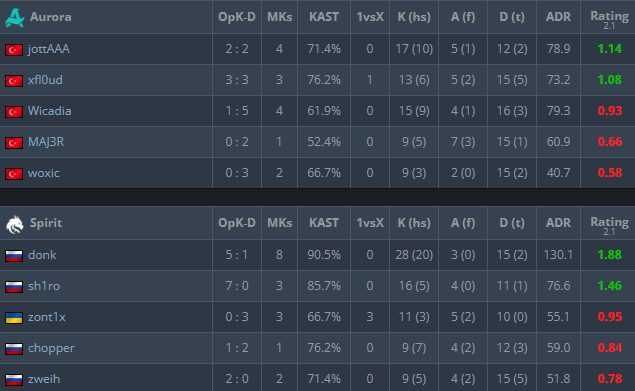The width and height of the screenshot is (635, 391).
Task: Open Wicadia's player profile
Action: point(49,111)
